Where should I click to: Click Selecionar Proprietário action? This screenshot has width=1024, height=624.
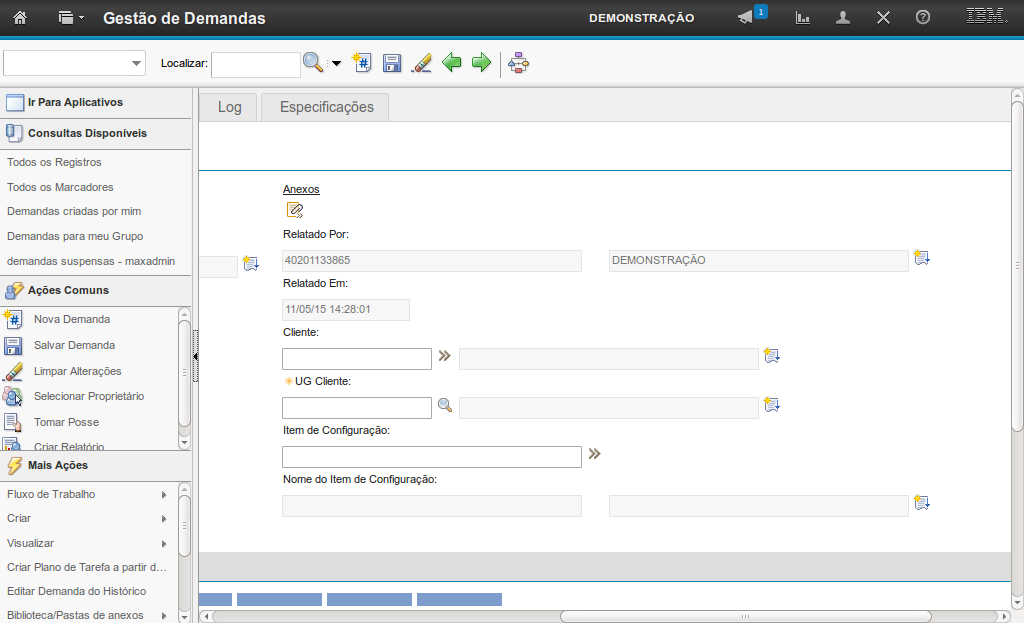[x=88, y=396]
